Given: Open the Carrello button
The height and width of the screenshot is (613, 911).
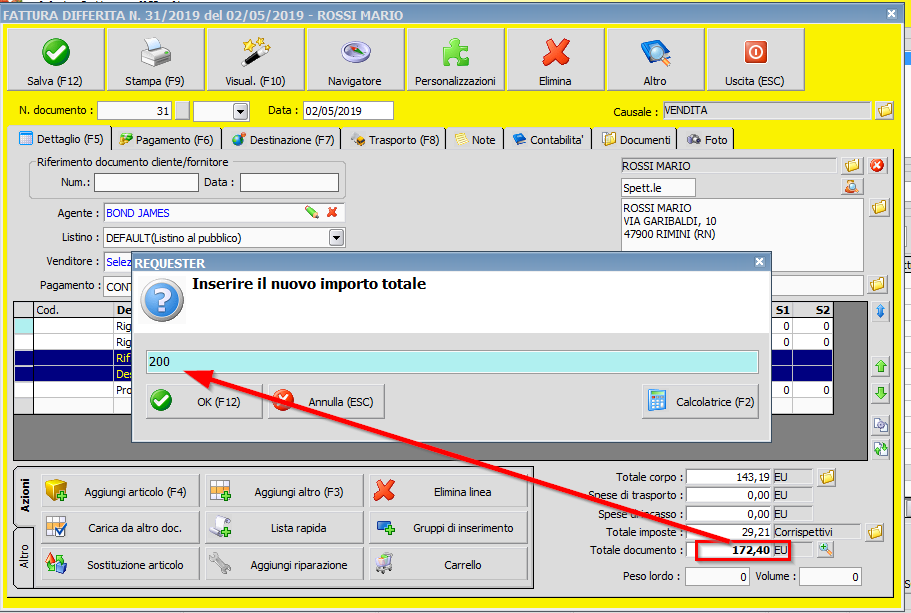Looking at the screenshot, I should 449,564.
